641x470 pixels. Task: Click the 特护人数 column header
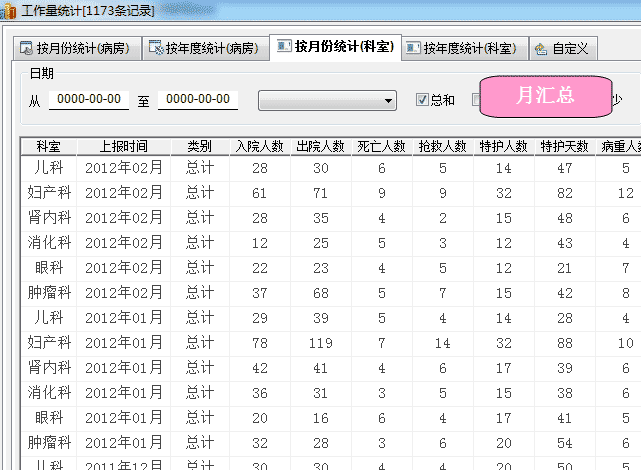pos(504,146)
